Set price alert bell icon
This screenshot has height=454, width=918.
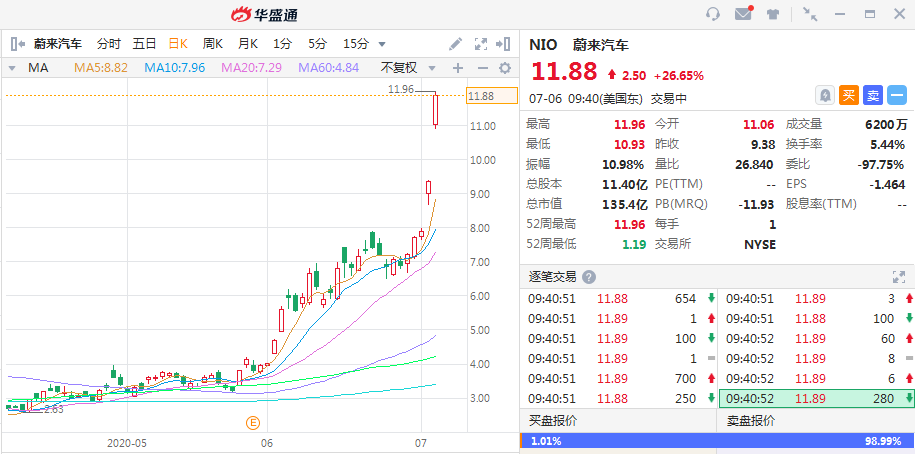click(x=825, y=95)
